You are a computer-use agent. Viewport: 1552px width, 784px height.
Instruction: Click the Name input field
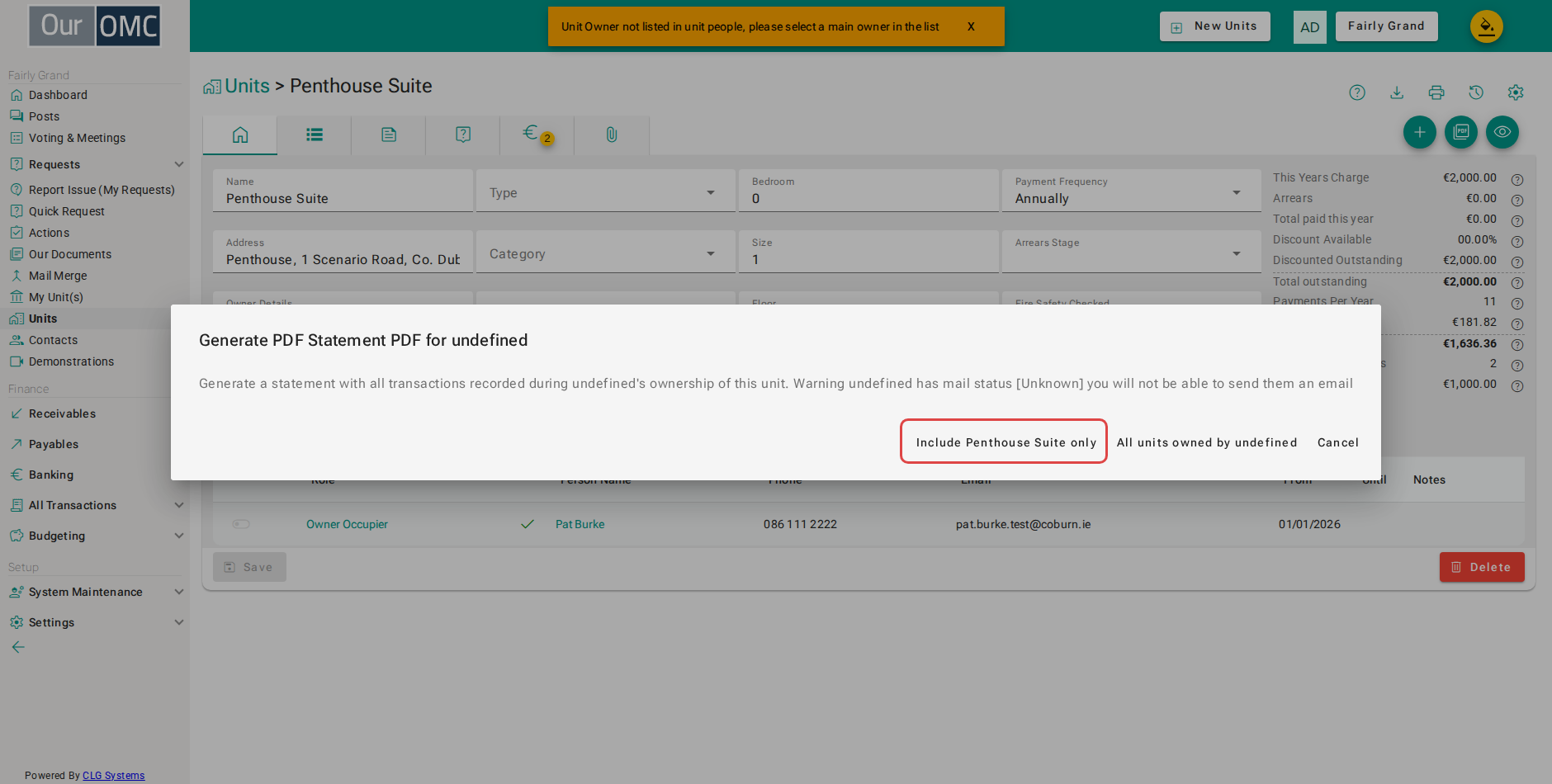[x=343, y=191]
